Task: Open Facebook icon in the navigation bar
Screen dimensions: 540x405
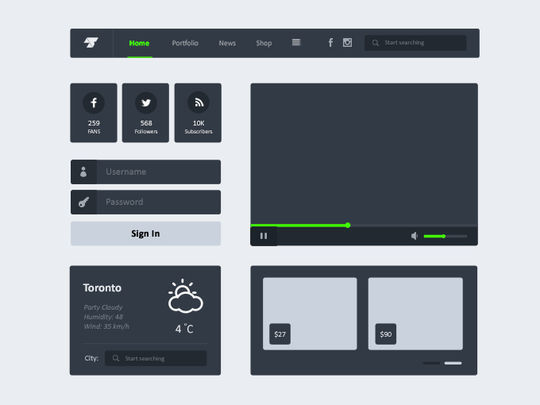Action: (331, 43)
